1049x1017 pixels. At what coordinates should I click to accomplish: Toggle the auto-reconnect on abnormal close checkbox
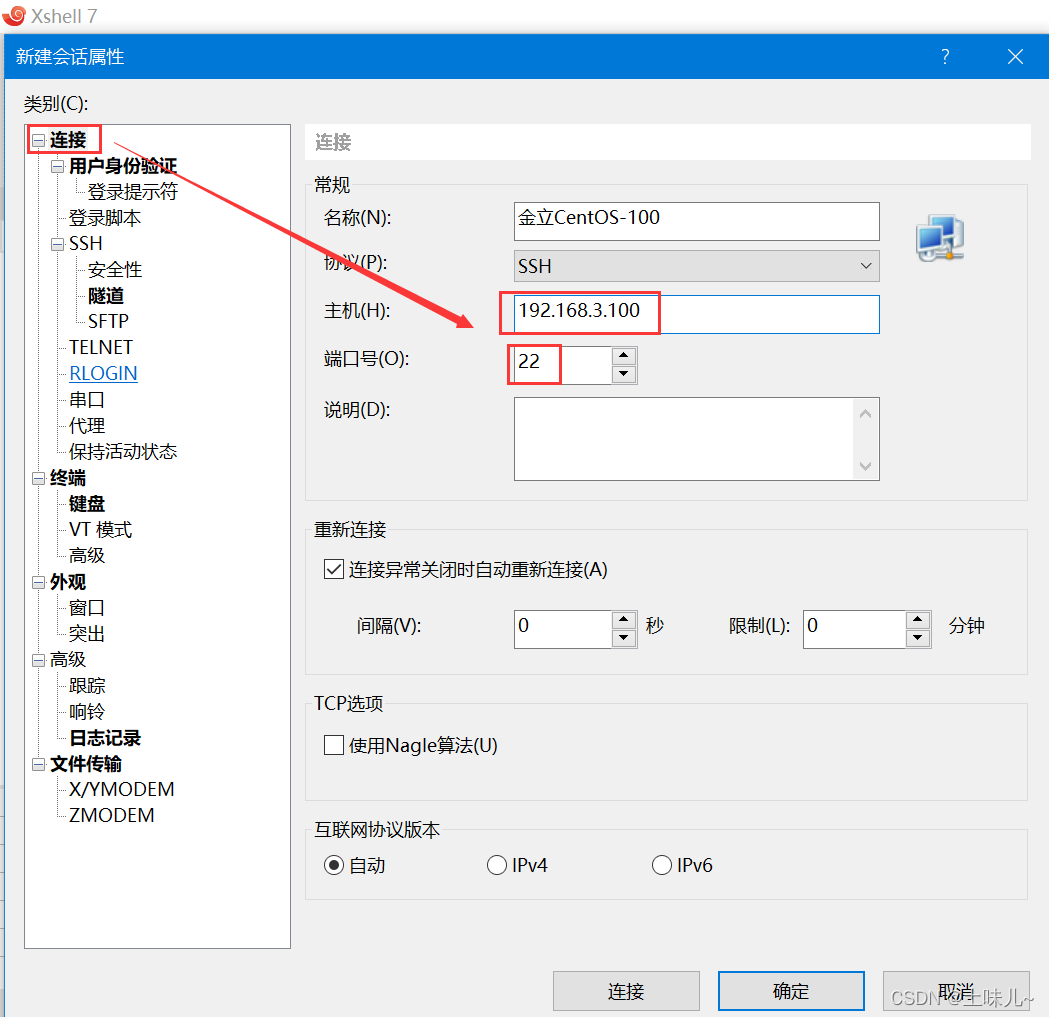pos(334,569)
